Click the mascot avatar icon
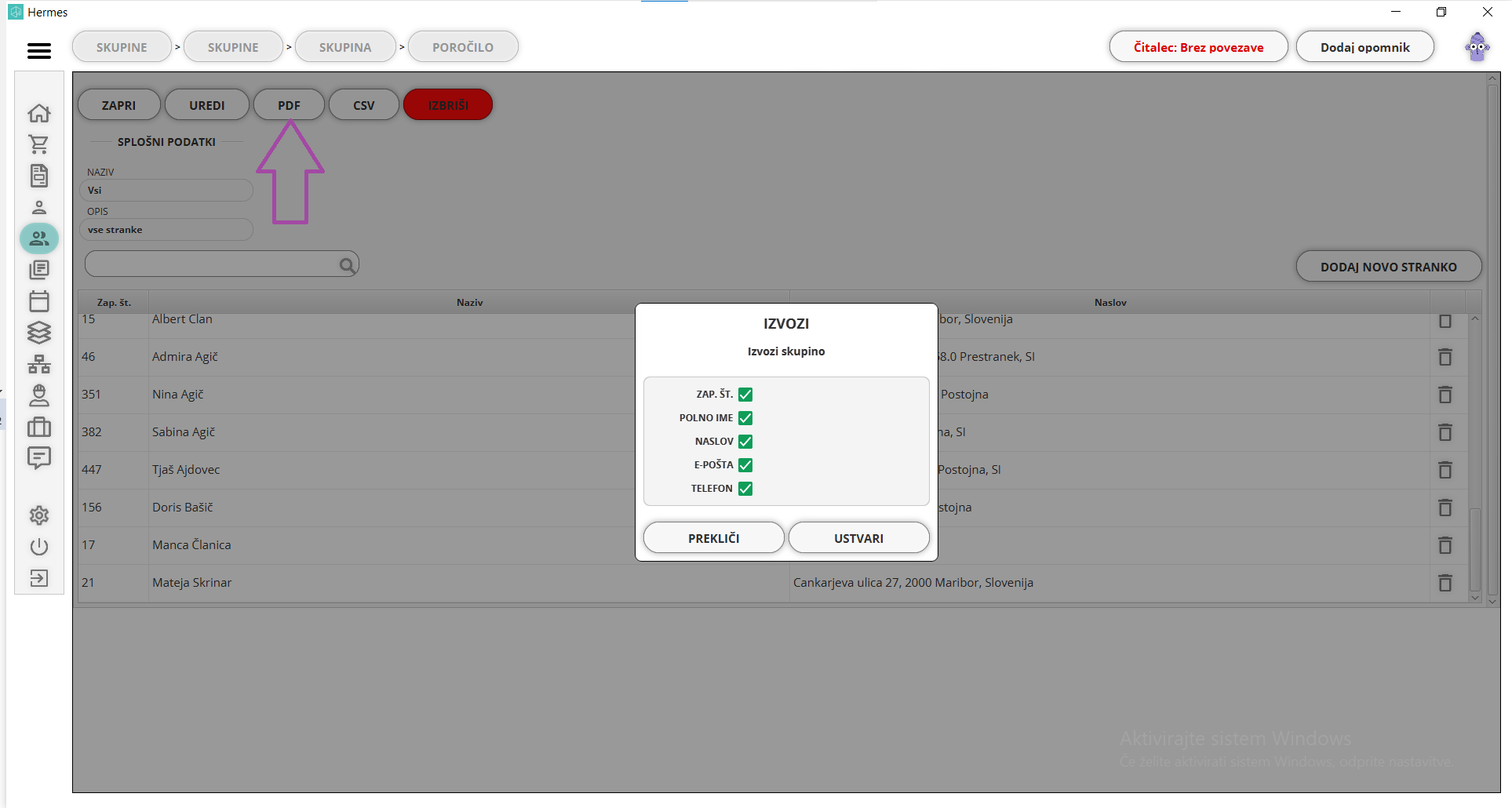 [x=1477, y=47]
